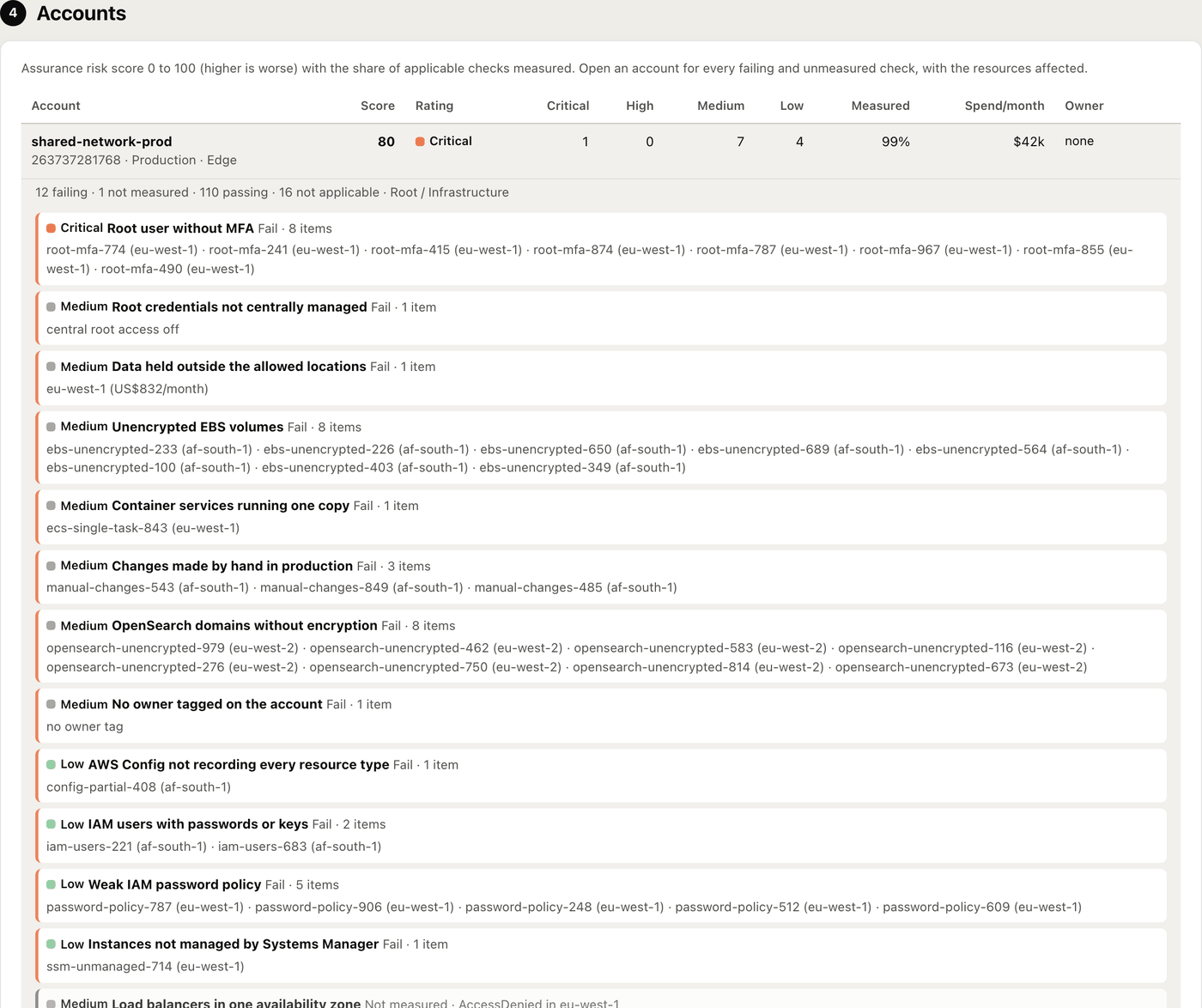
Task: Sort by Measured column header
Action: (x=880, y=106)
